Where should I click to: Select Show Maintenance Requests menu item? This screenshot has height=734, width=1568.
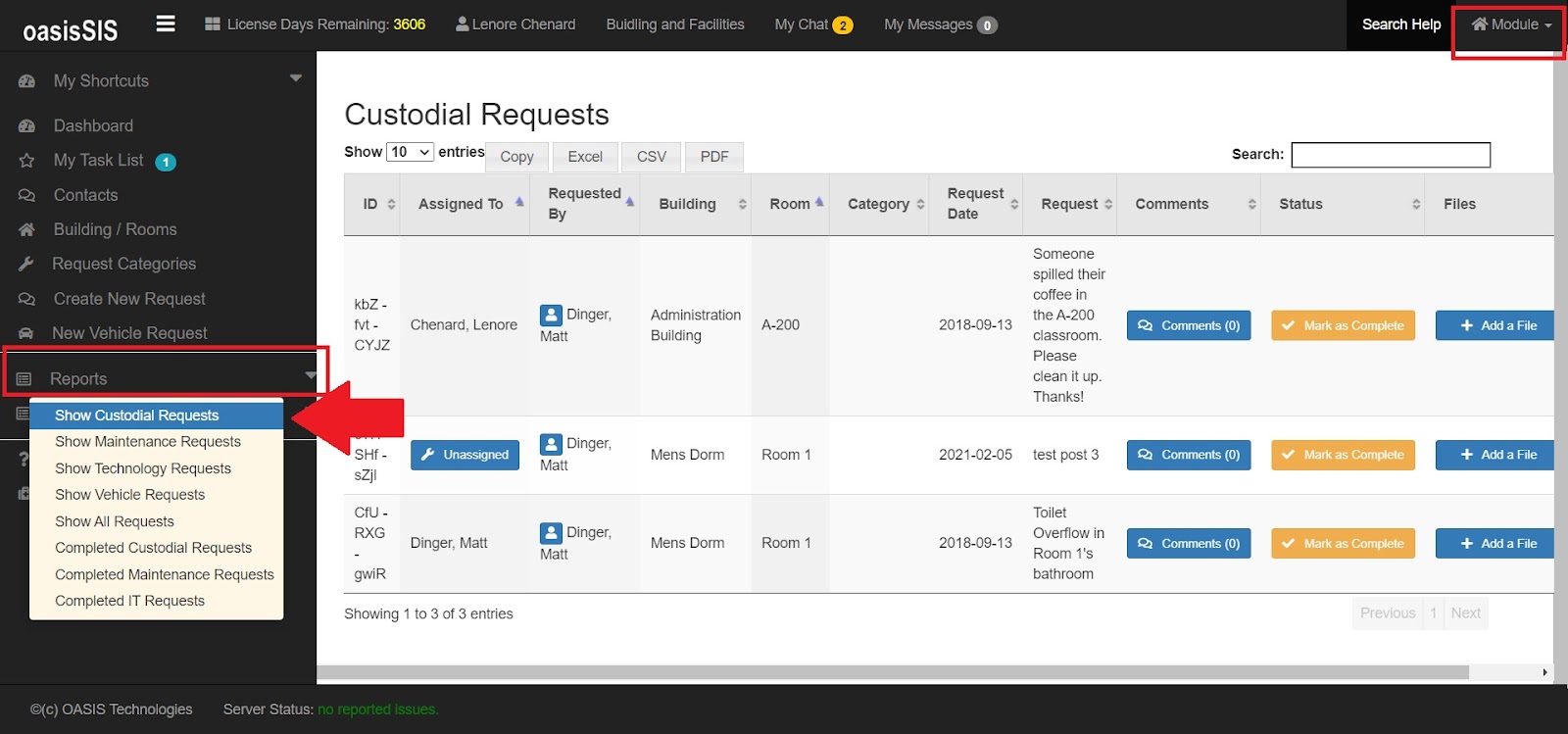pyautogui.click(x=157, y=442)
